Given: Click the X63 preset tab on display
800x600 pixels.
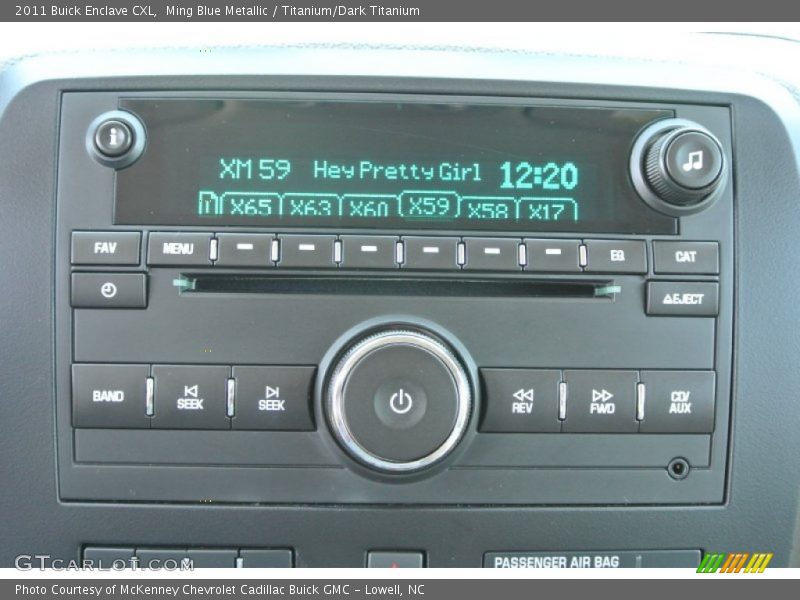Looking at the screenshot, I should (x=312, y=207).
